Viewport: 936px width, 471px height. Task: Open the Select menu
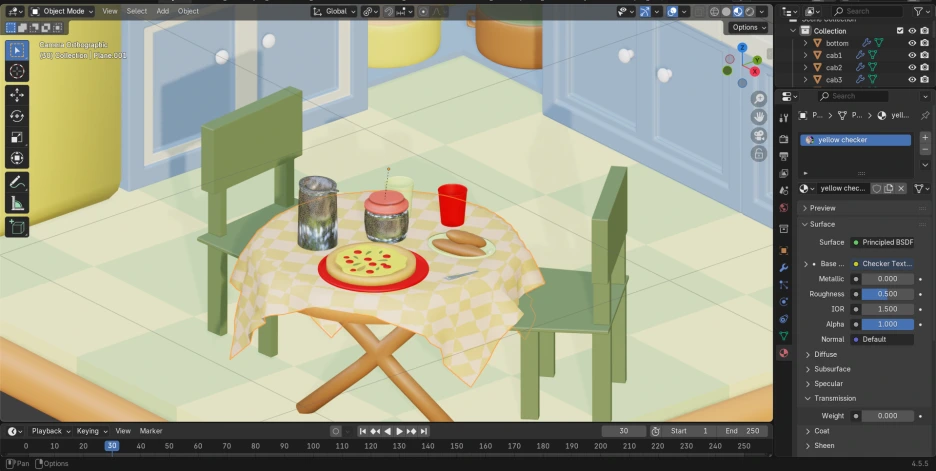tap(137, 11)
